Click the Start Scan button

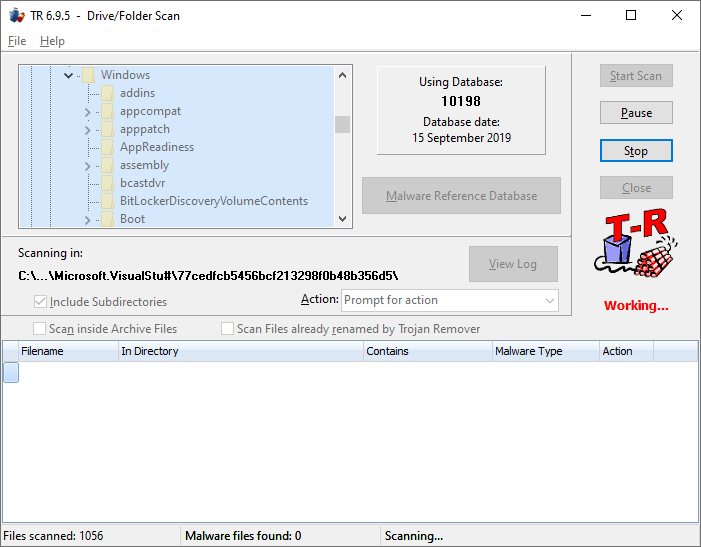pos(636,76)
